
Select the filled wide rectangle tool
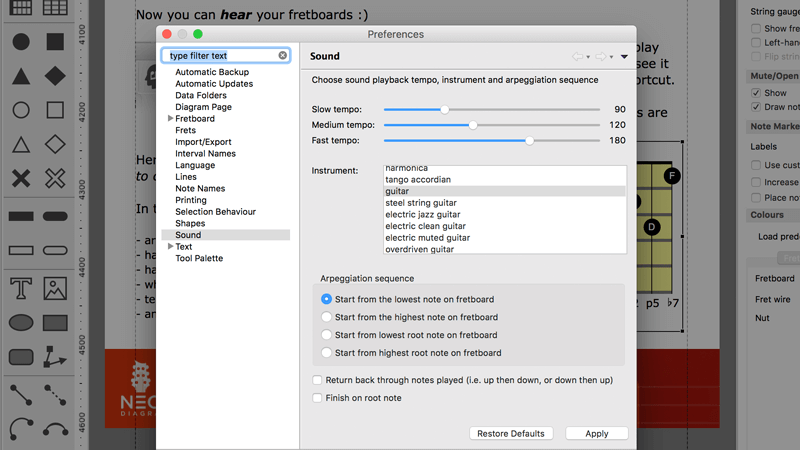[21, 216]
